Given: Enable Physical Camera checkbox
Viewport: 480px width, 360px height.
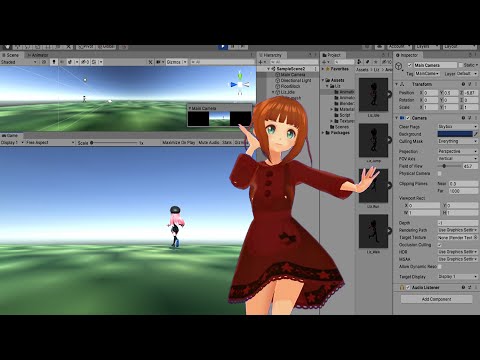Looking at the screenshot, I should point(440,174).
